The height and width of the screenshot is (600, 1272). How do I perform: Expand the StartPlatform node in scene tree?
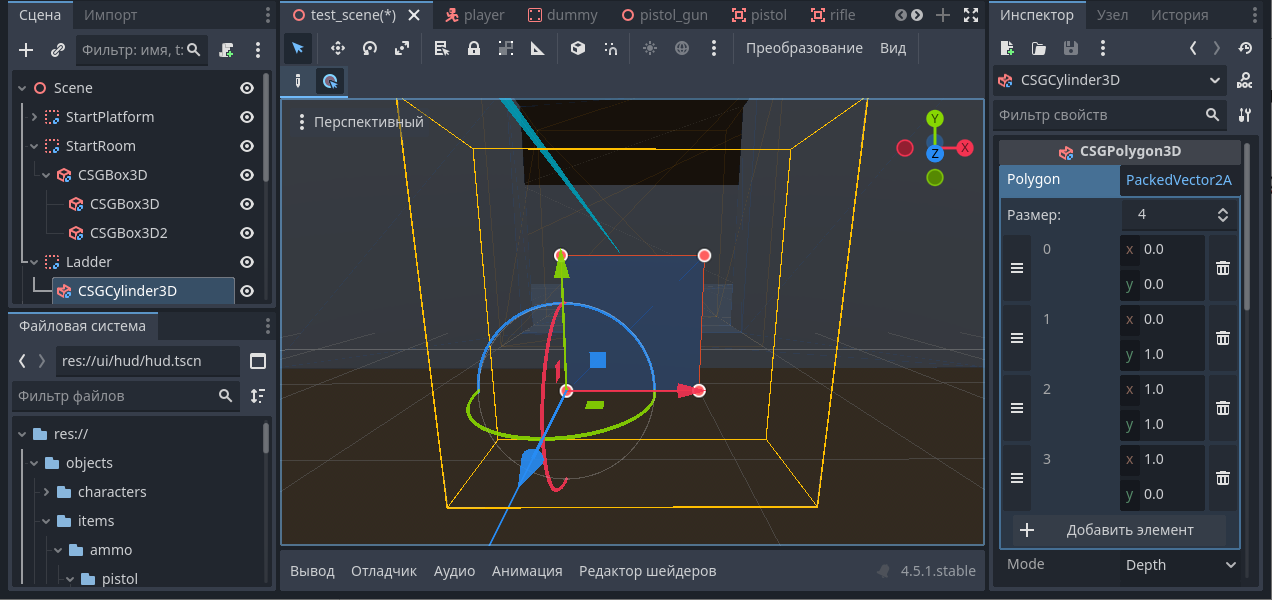point(34,117)
